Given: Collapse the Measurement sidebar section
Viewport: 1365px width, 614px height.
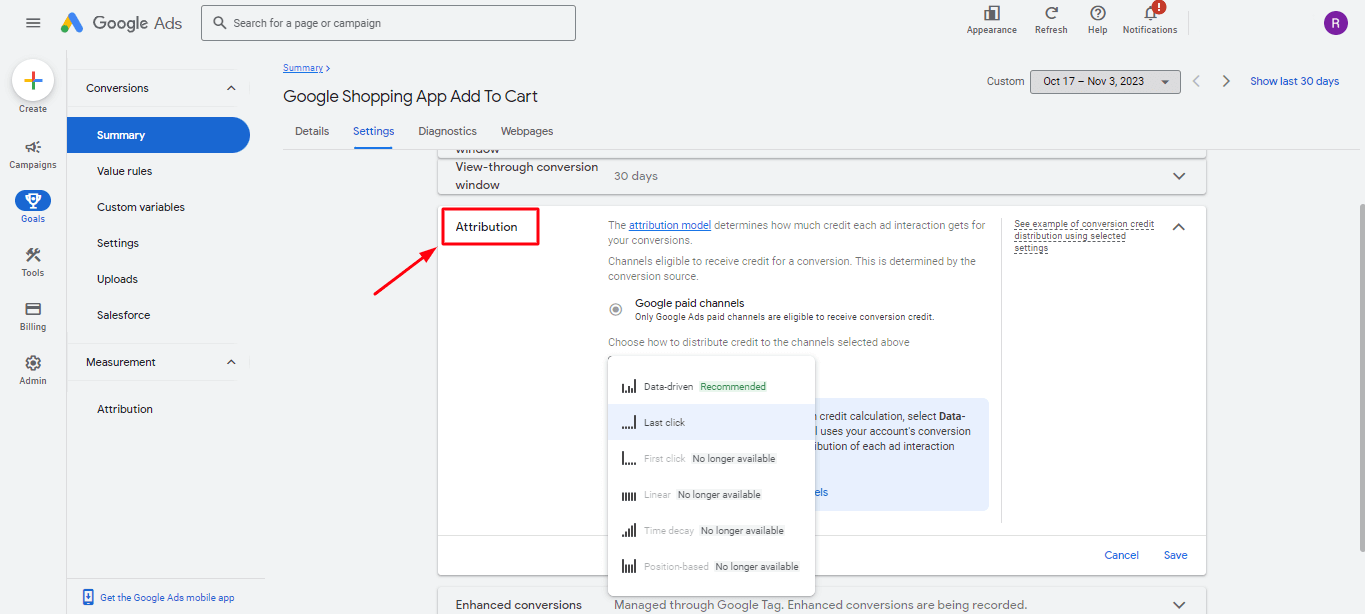Looking at the screenshot, I should tap(231, 362).
